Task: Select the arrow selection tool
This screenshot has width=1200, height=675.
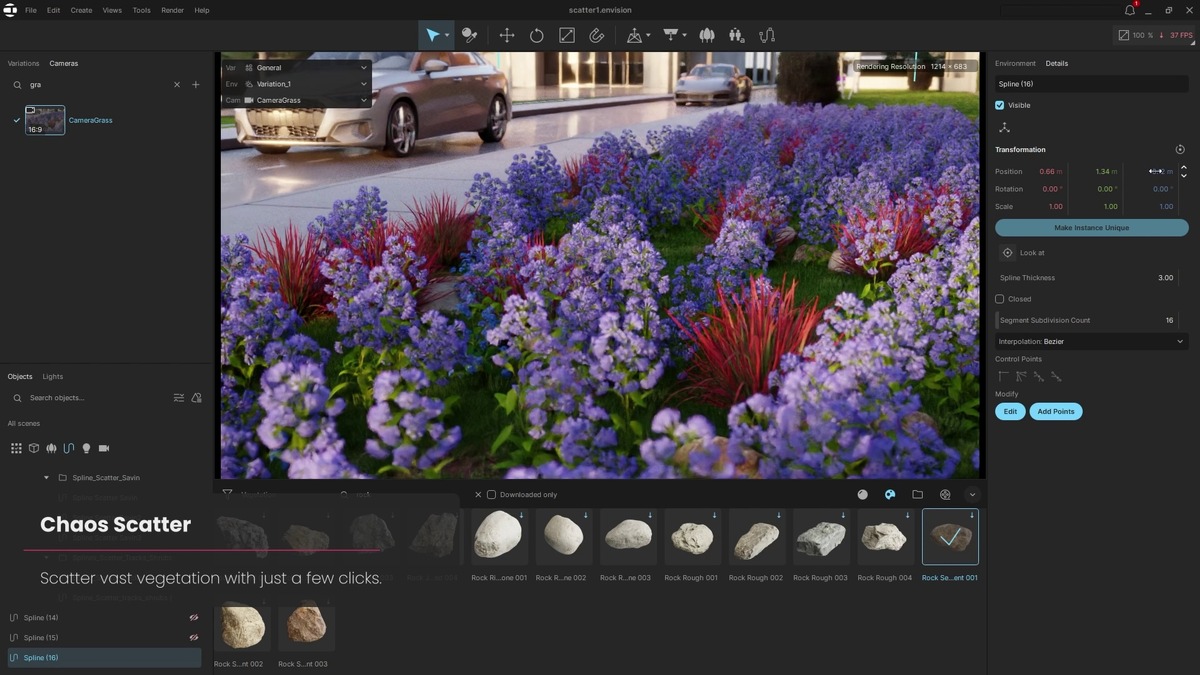Action: (432, 35)
